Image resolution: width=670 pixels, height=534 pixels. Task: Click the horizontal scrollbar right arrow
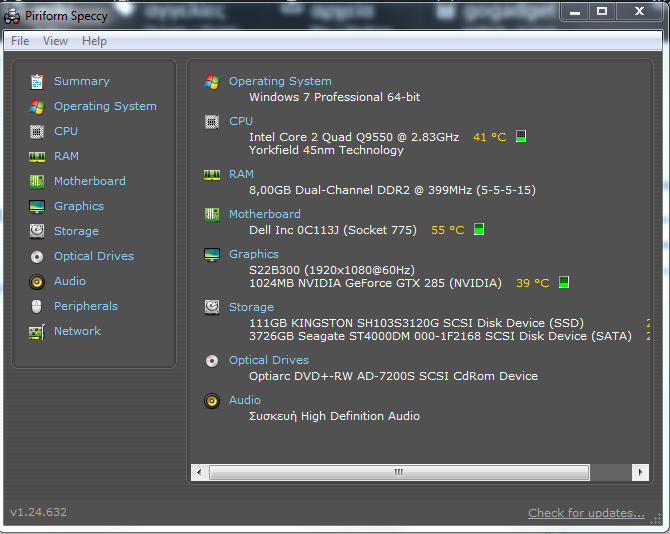pyautogui.click(x=640, y=472)
